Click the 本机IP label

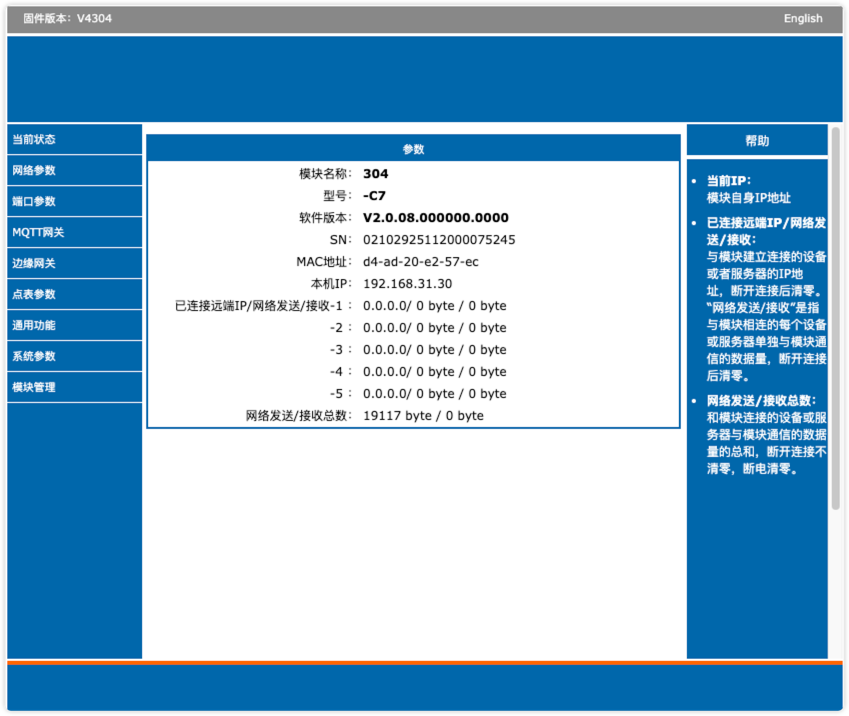click(331, 284)
